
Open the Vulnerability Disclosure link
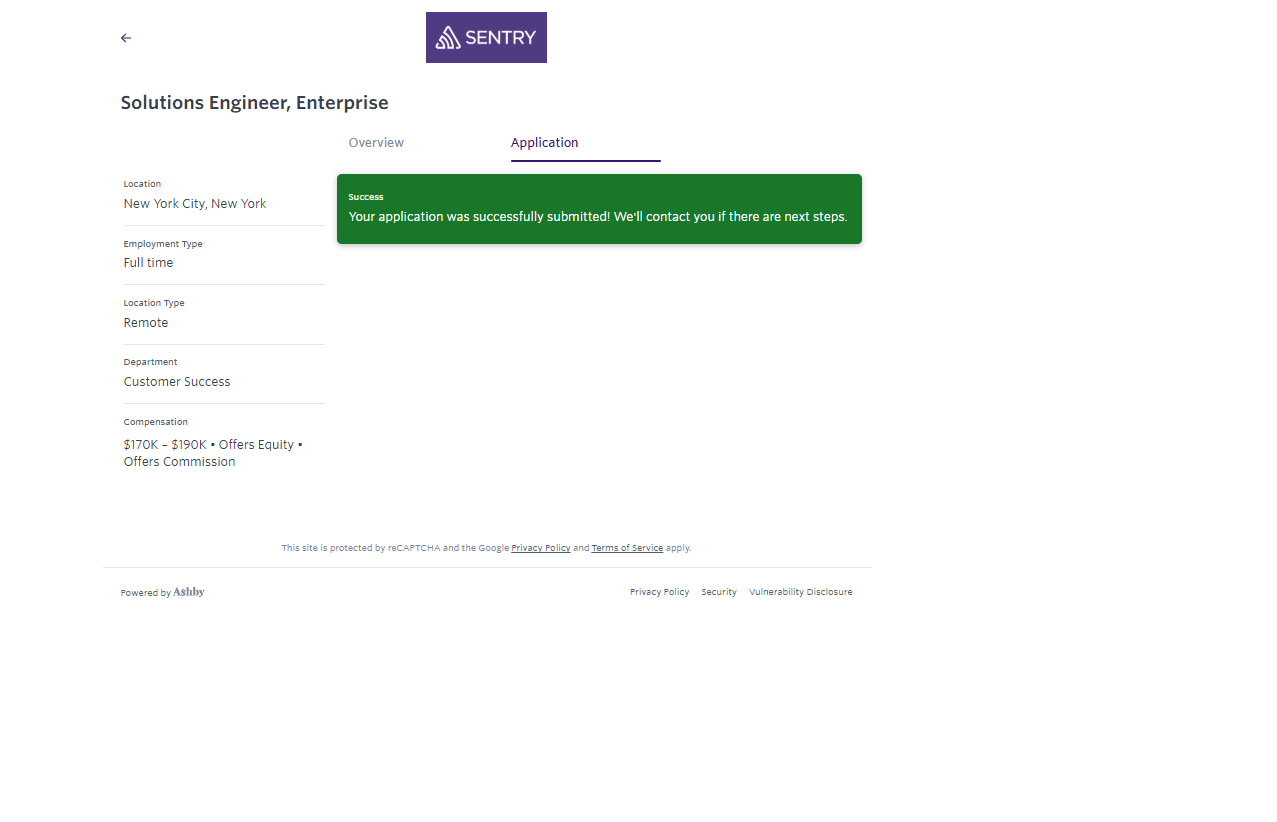(800, 592)
